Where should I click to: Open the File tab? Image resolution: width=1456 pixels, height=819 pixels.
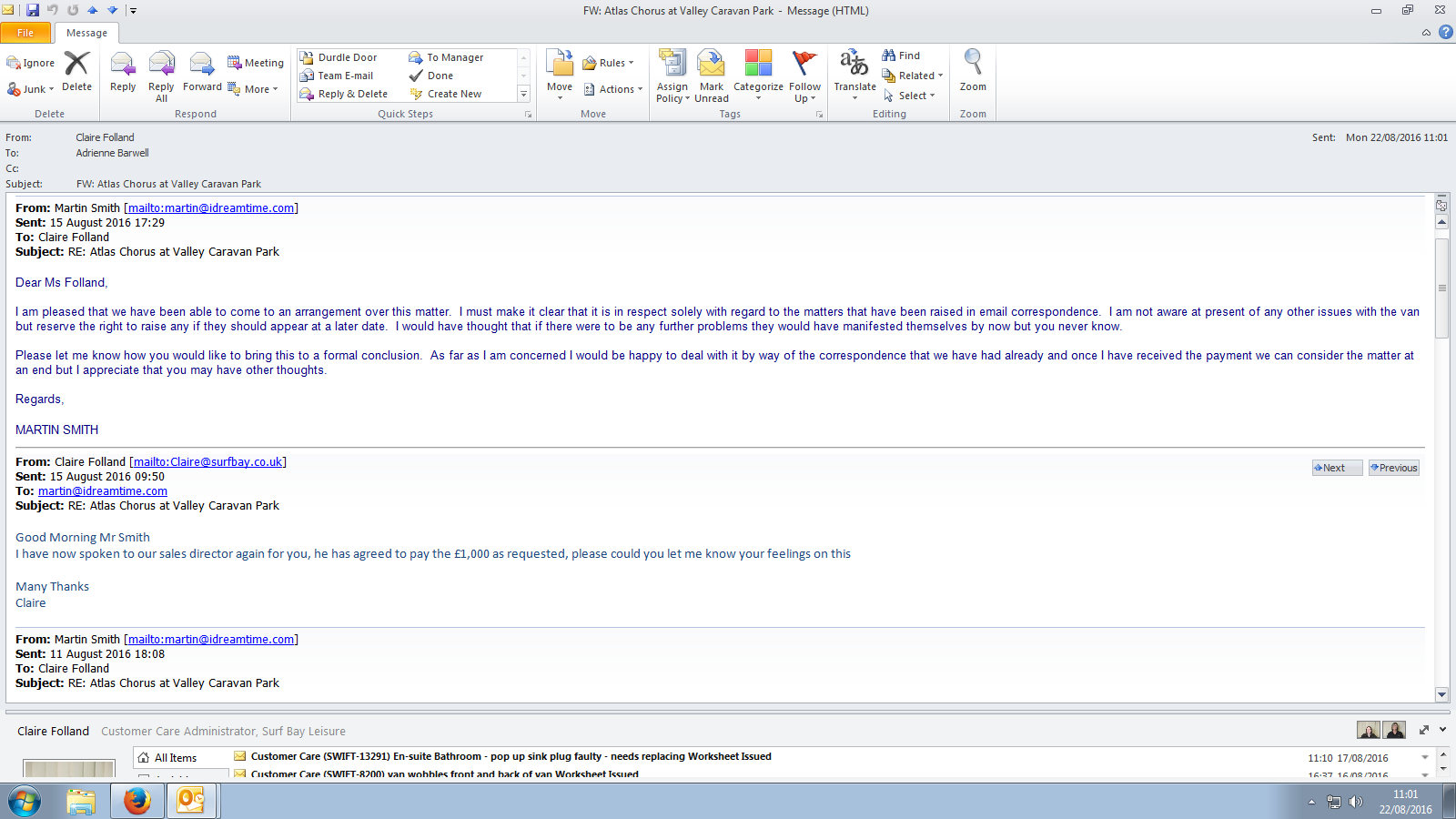[x=25, y=33]
